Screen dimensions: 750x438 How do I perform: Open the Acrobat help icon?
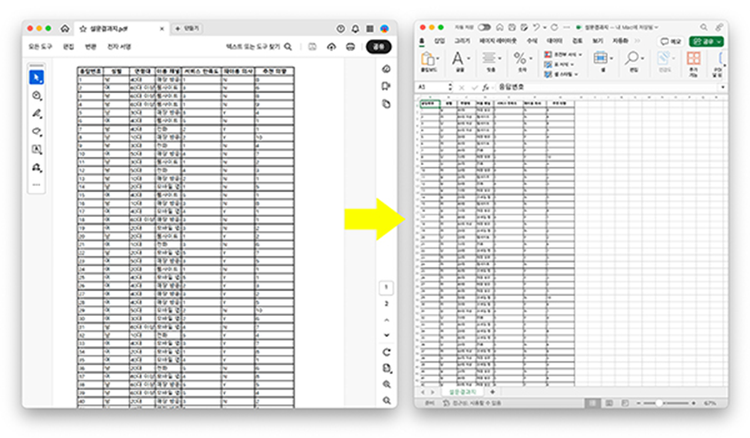click(x=341, y=29)
